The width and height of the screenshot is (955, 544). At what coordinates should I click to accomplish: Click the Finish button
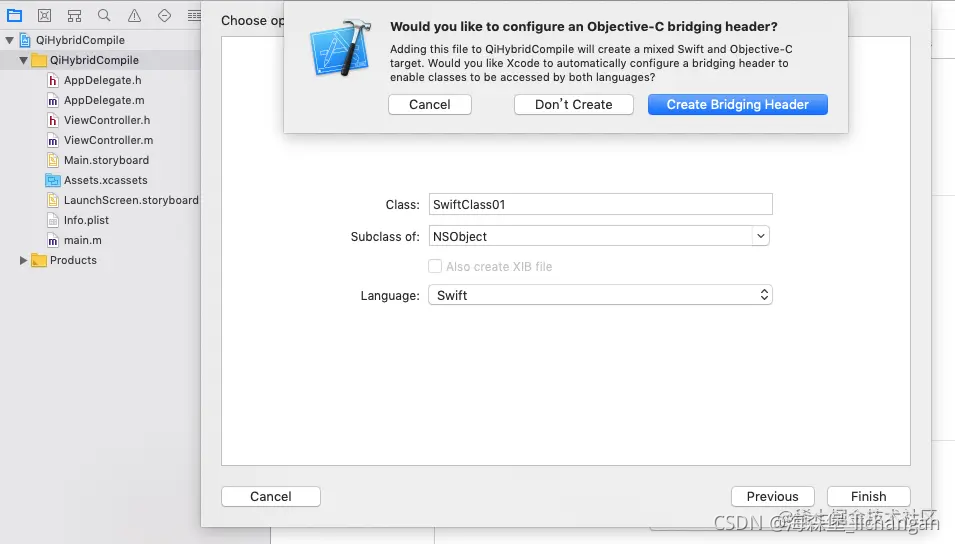[869, 496]
